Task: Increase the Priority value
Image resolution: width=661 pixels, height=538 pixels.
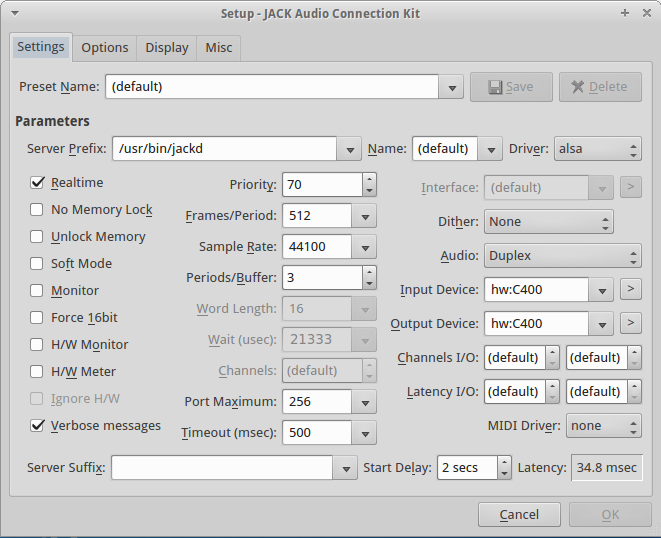Action: (x=369, y=179)
